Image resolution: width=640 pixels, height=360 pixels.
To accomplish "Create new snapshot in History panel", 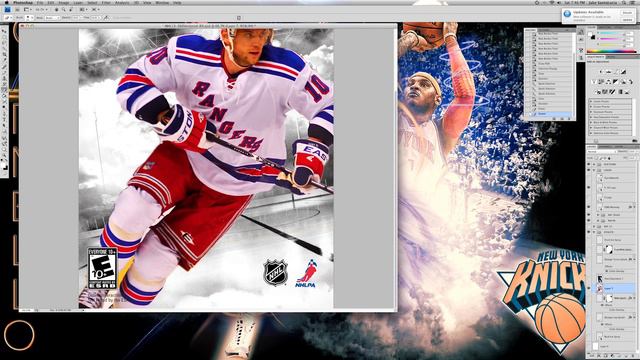I will pos(562,119).
